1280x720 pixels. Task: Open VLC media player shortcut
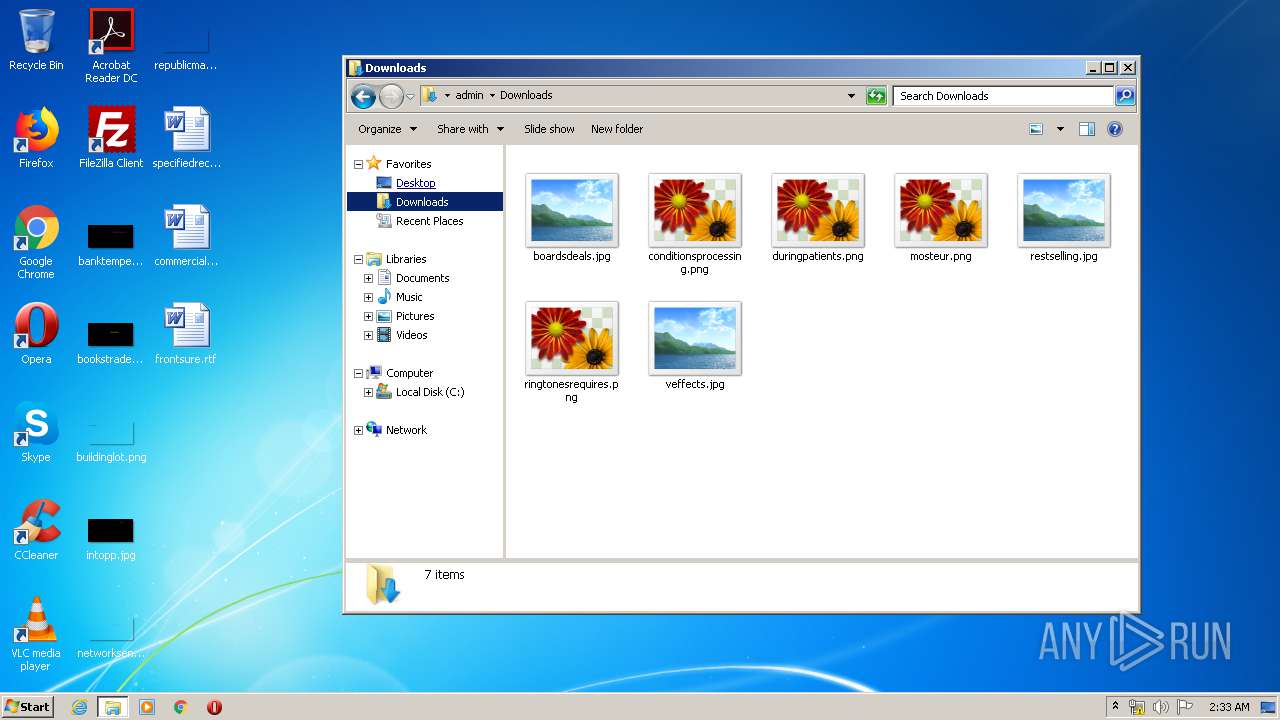[36, 634]
